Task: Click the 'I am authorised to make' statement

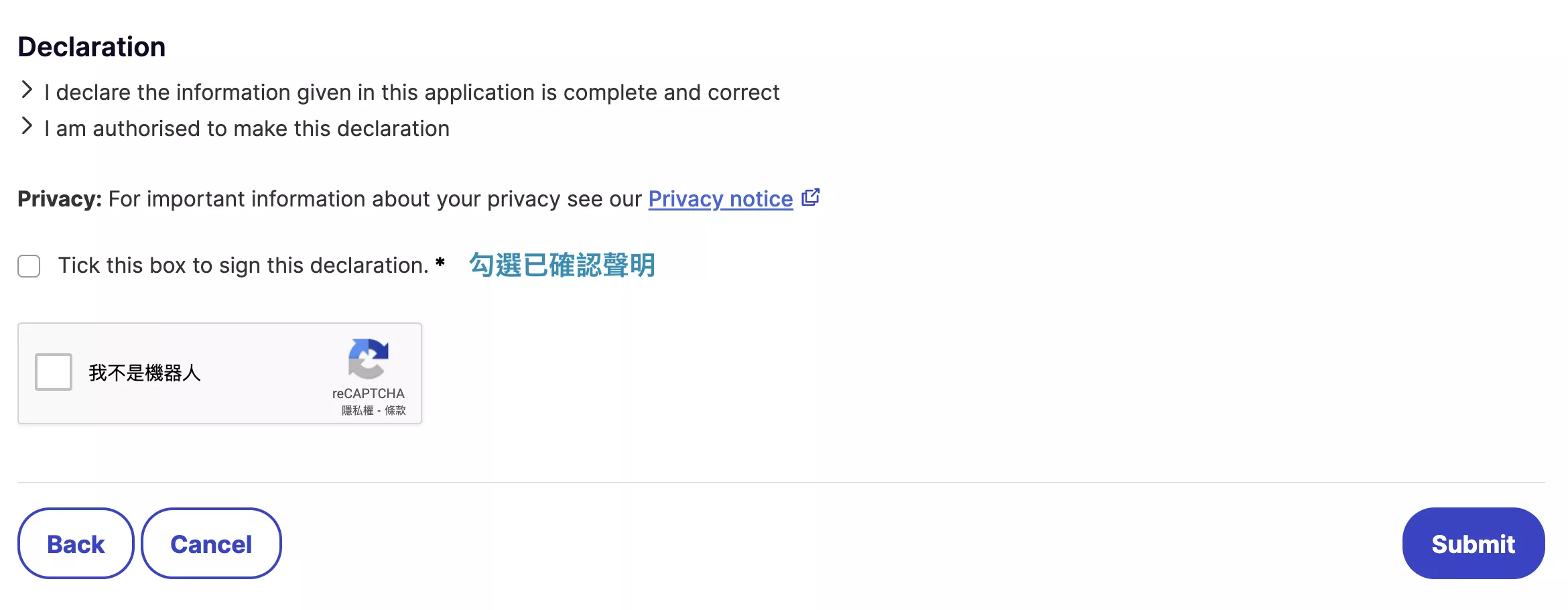Action: [247, 129]
